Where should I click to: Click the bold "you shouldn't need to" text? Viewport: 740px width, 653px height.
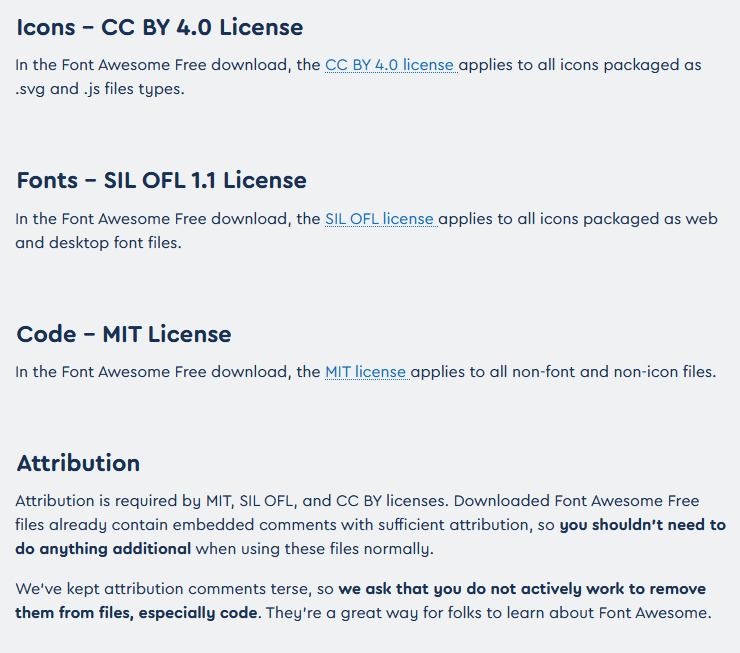click(642, 524)
